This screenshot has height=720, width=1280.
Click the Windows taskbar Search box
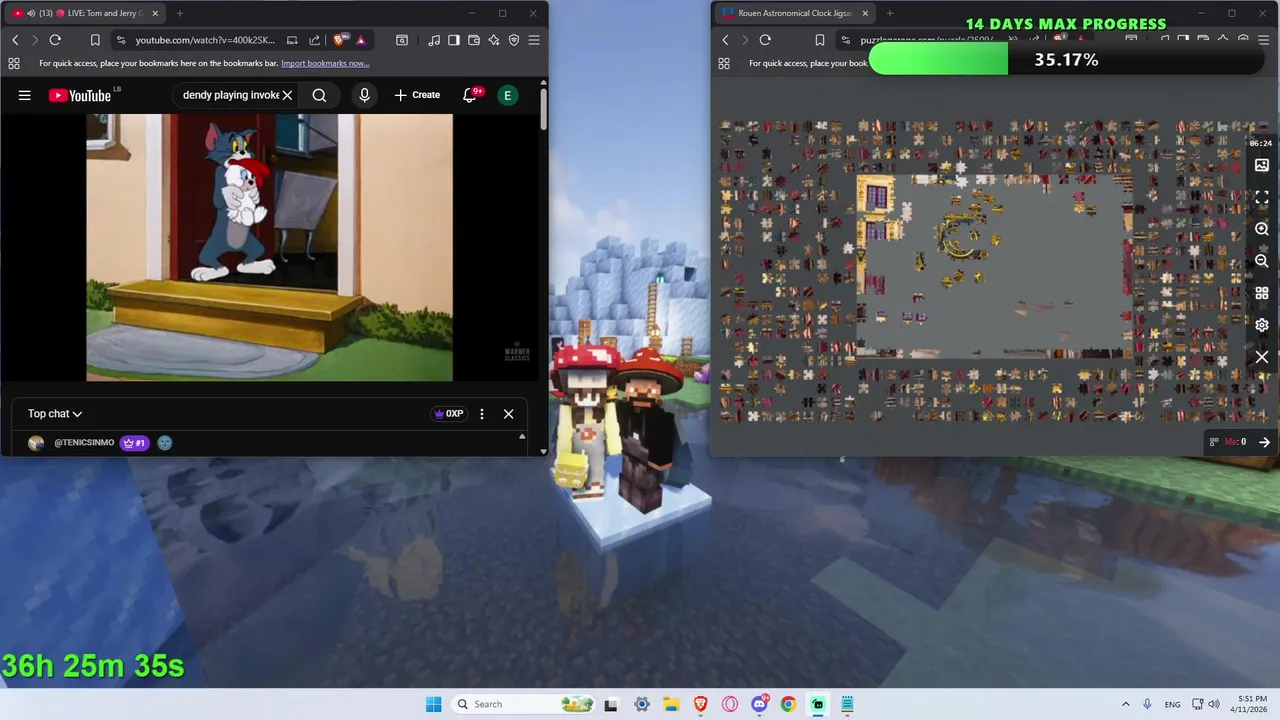(x=522, y=704)
